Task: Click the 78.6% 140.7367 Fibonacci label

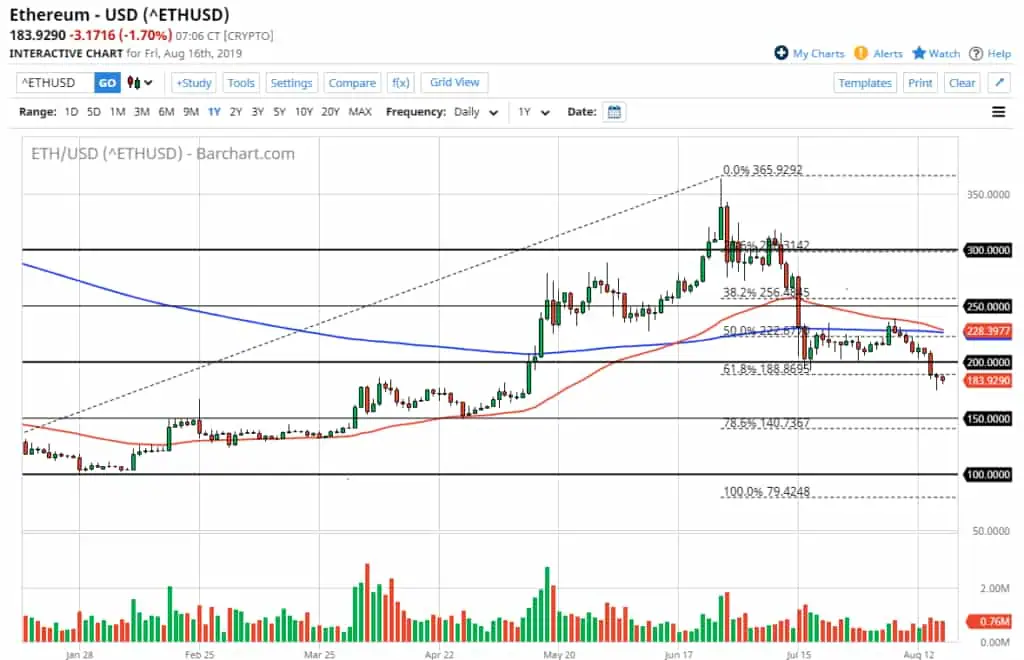Action: coord(766,422)
